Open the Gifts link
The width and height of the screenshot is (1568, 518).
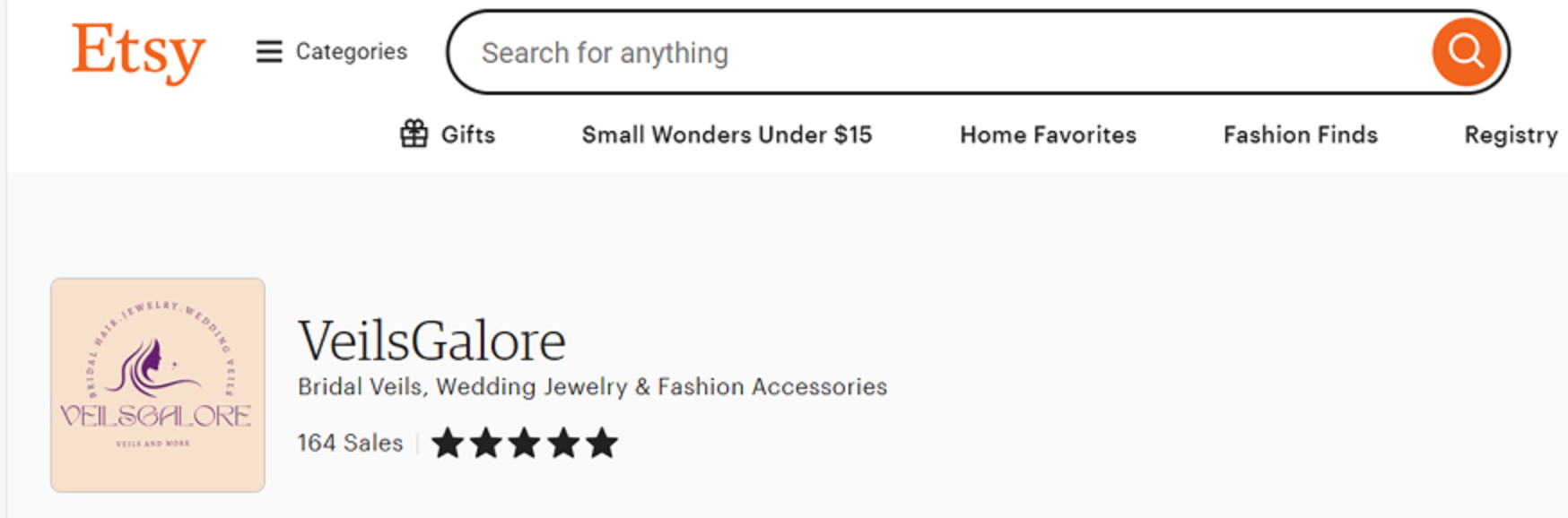(467, 134)
